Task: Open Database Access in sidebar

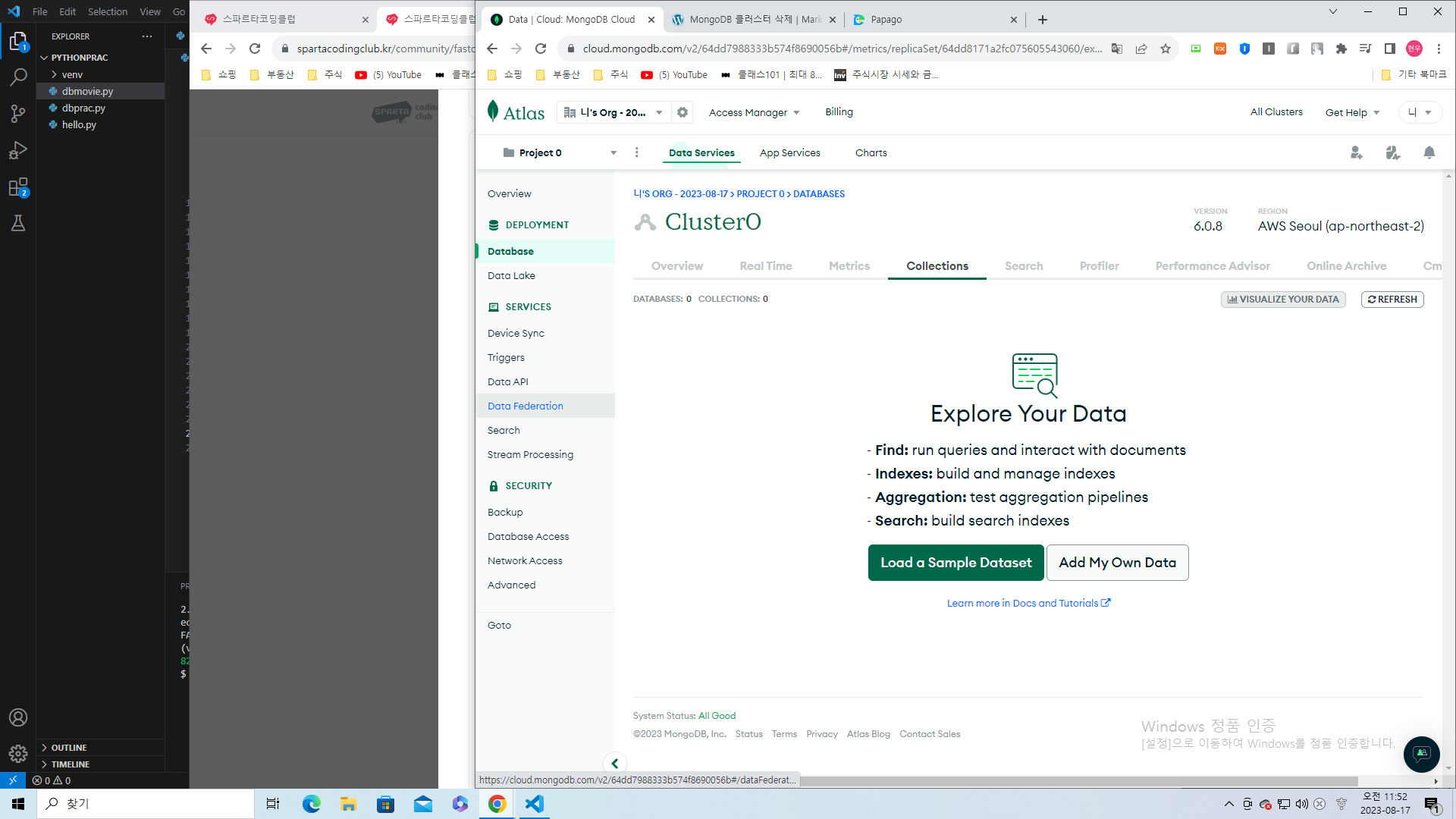Action: pos(528,536)
